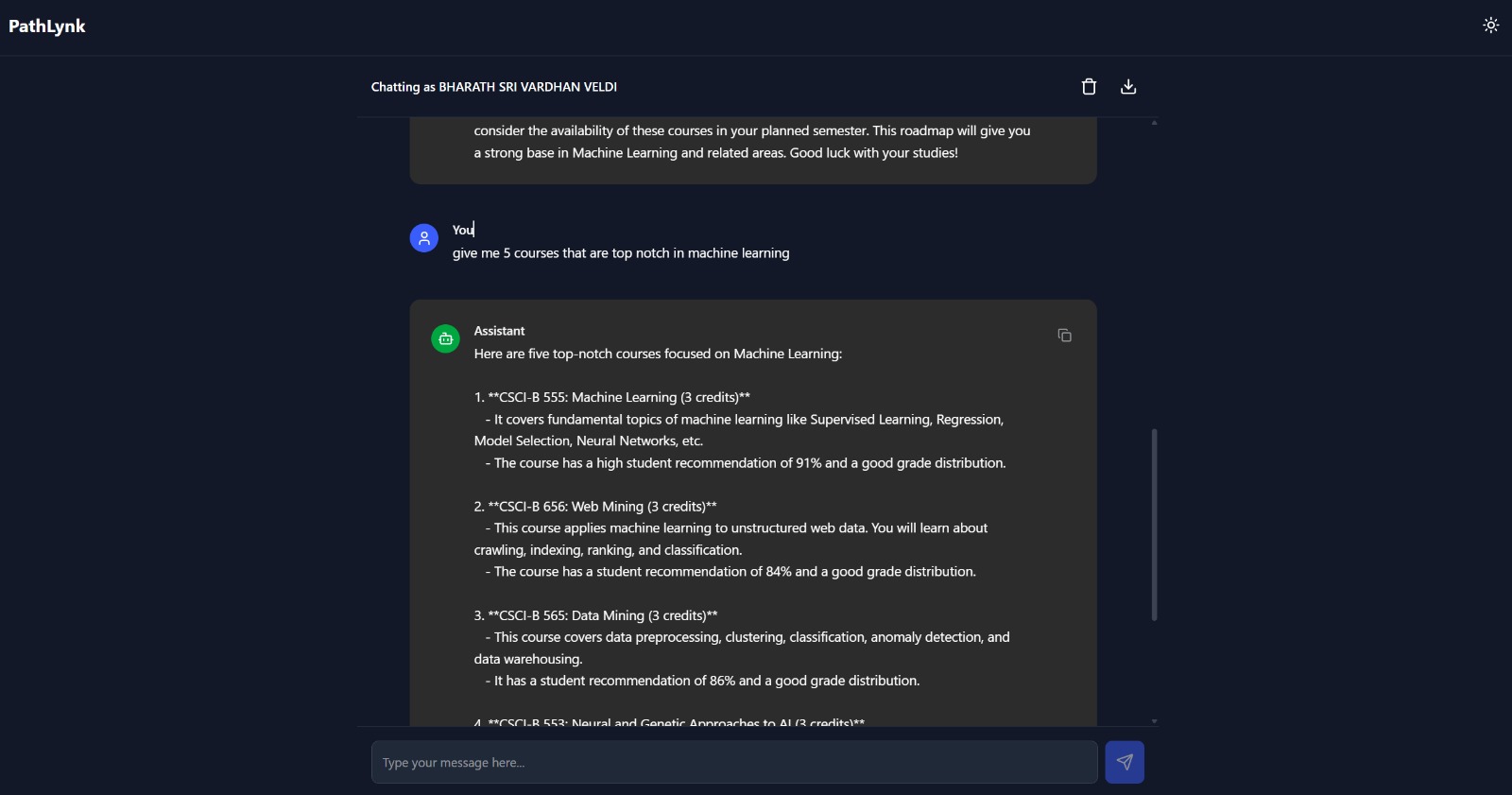The width and height of the screenshot is (1512, 795).
Task: Open the PathLynk home logo
Action: pyautogui.click(x=46, y=26)
